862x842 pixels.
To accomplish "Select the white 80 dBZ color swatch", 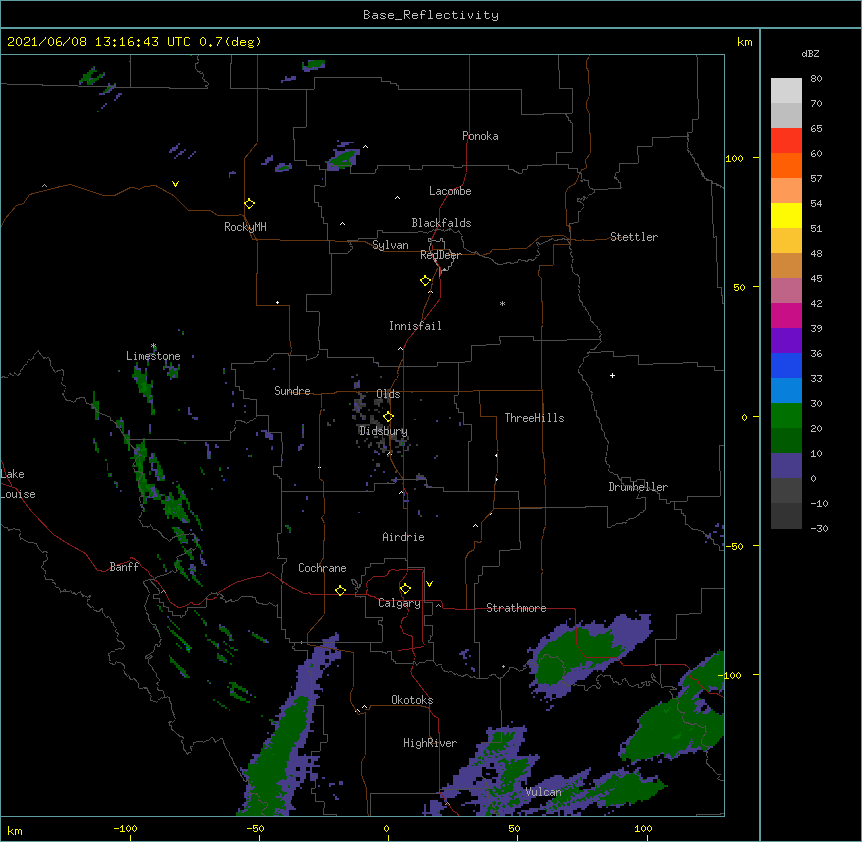I will [786, 91].
